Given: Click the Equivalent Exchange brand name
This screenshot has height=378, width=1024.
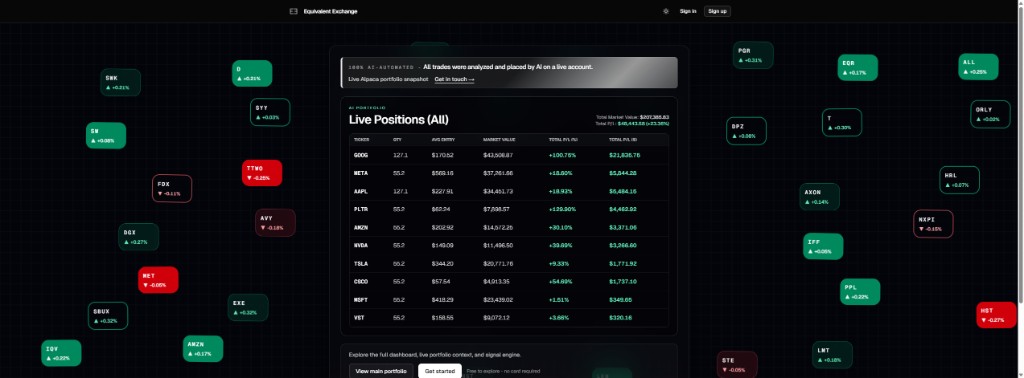Looking at the screenshot, I should [x=330, y=11].
